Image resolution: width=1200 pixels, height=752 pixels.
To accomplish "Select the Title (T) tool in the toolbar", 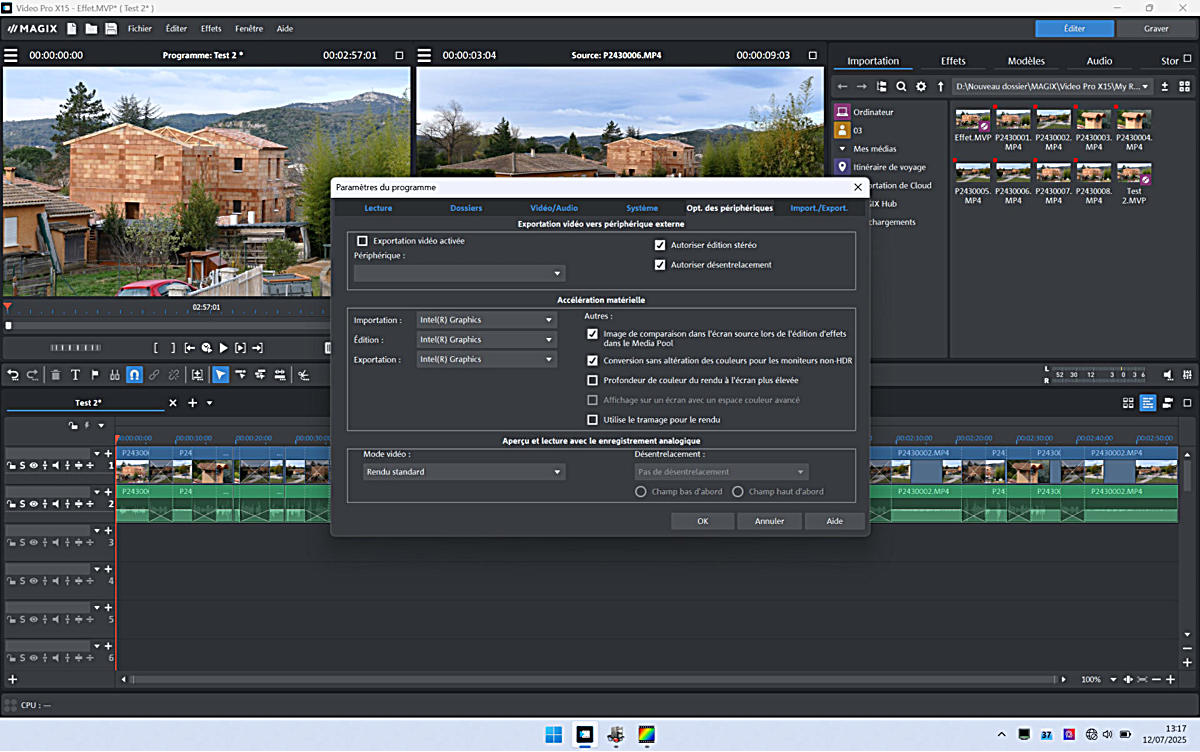I will (75, 375).
